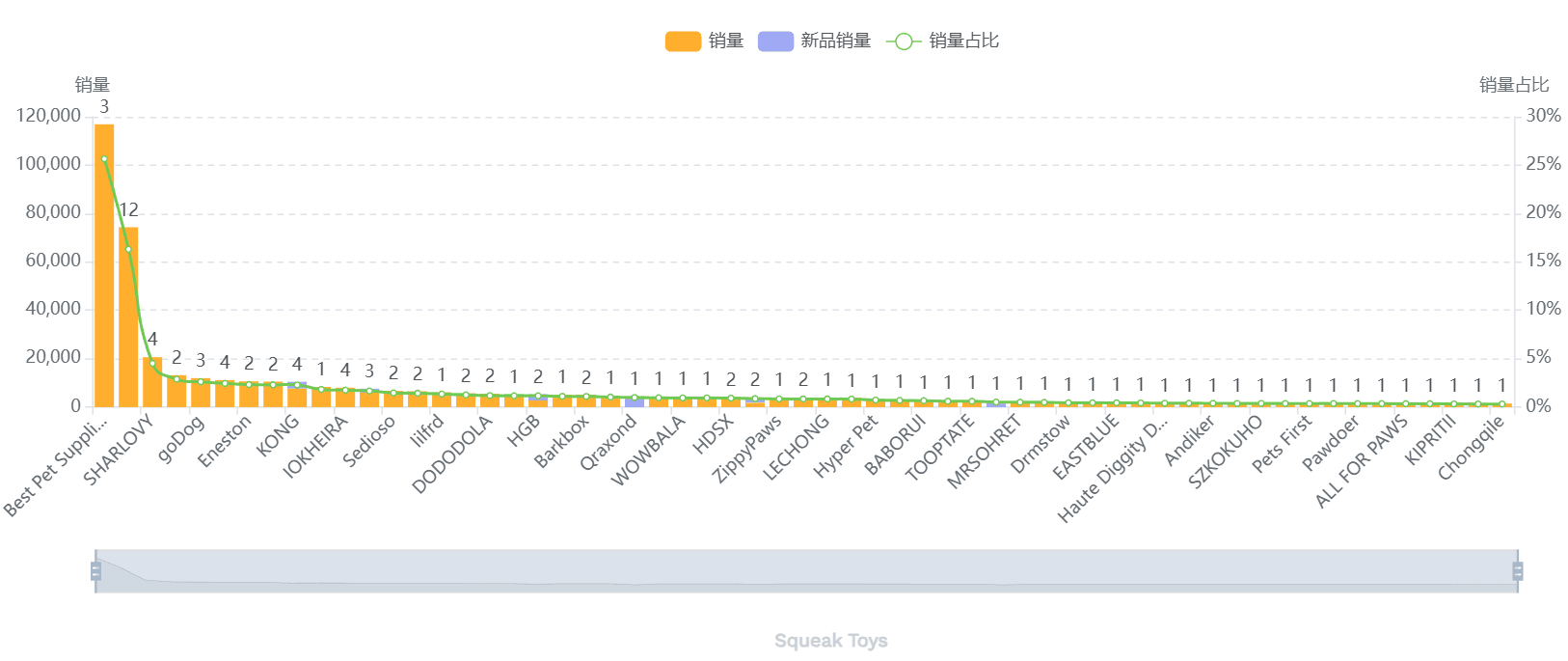Click the right handle of the zoom slider
Viewport: 1568px width, 661px height.
pos(1518,571)
